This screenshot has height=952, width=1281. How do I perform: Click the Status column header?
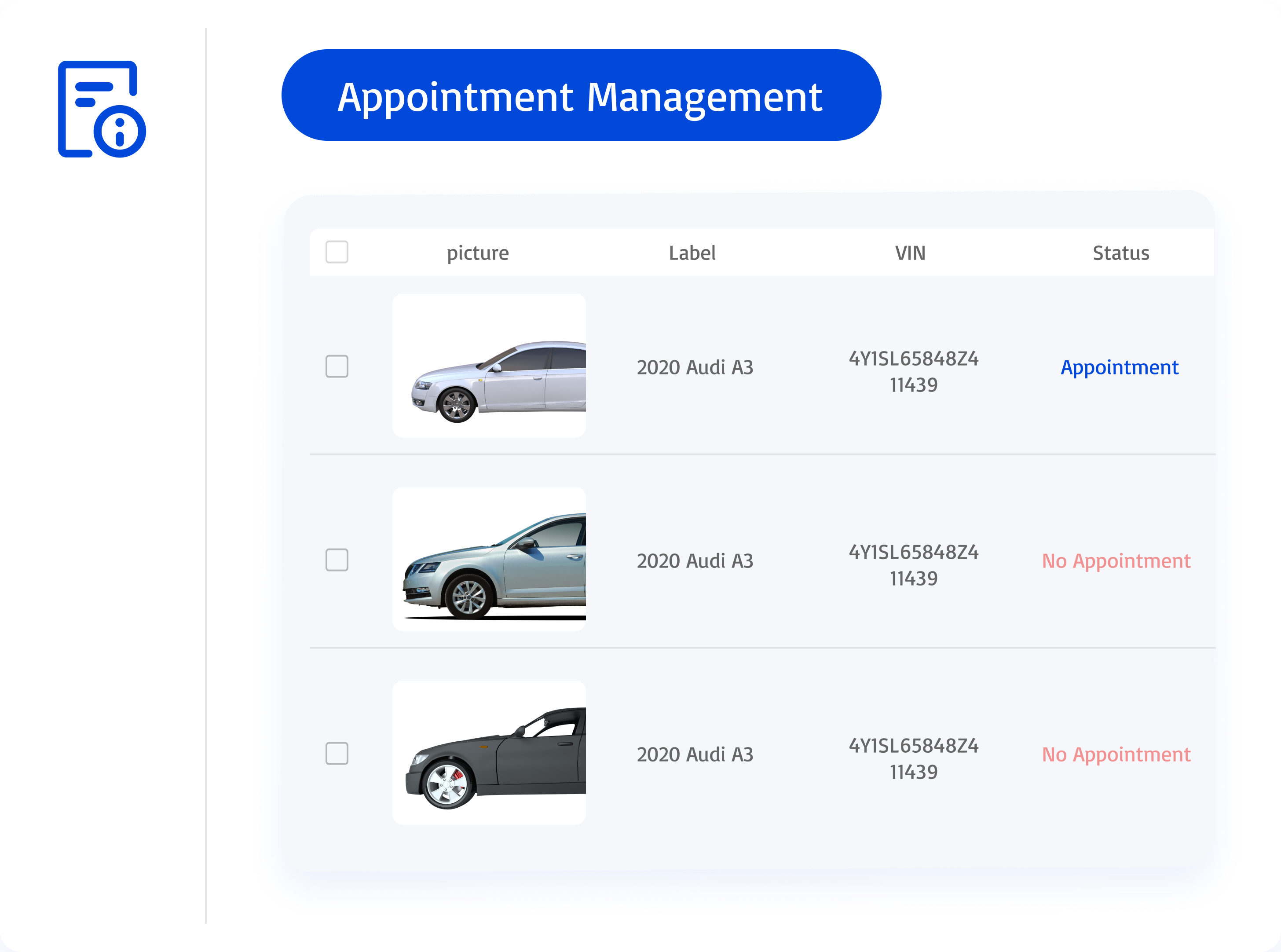pyautogui.click(x=1121, y=253)
